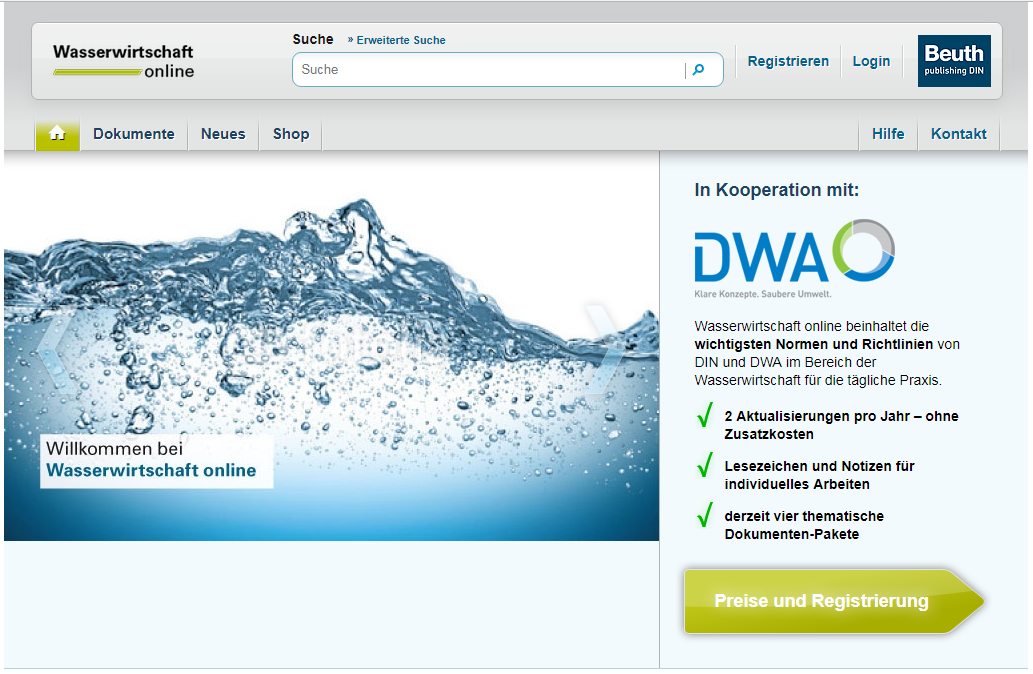This screenshot has width=1033, height=674.
Task: Open the Dokumente menu
Action: tap(134, 134)
